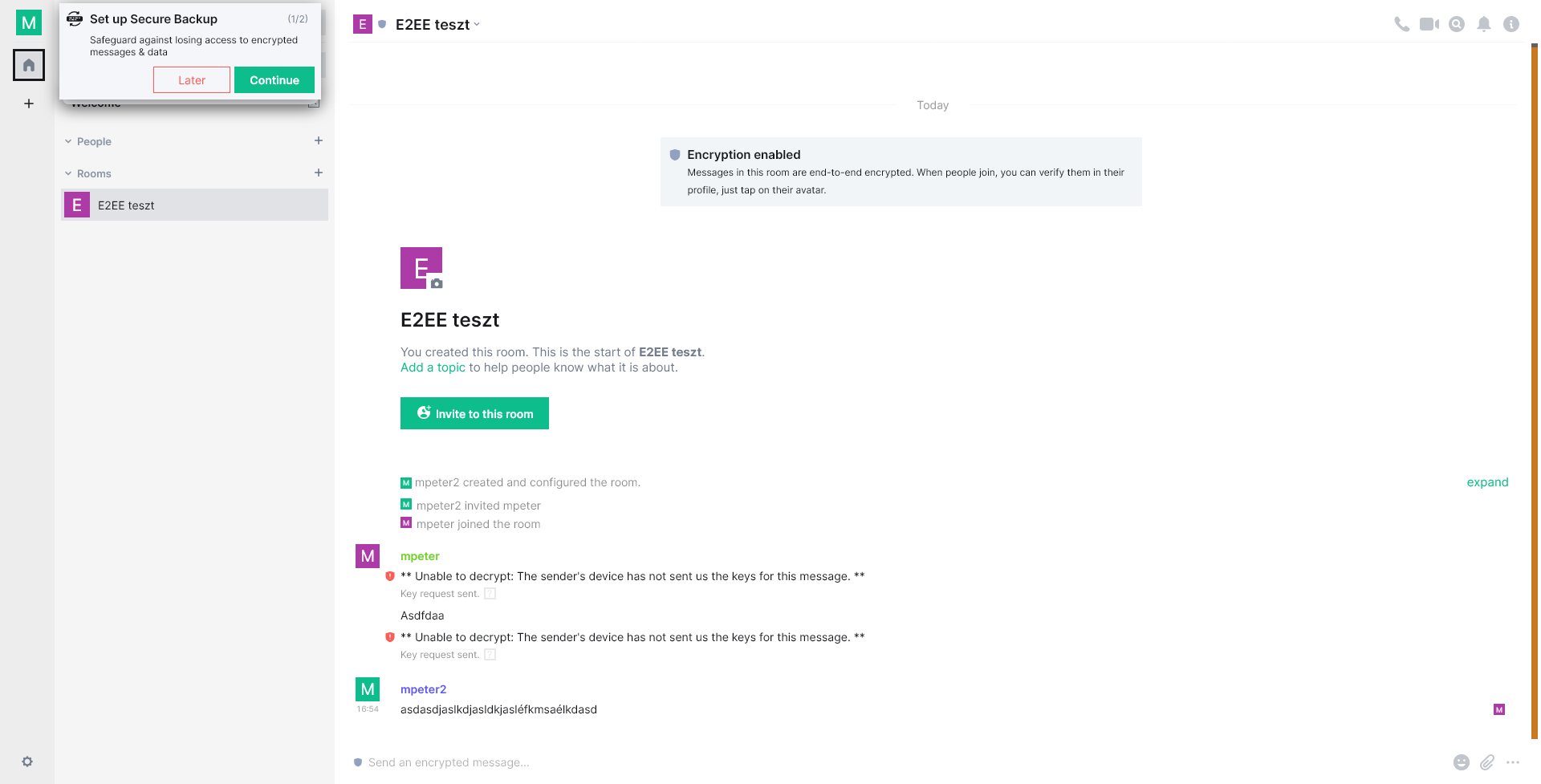Open the search icon in room header
Viewport: 1541px width, 784px height.
click(x=1457, y=24)
